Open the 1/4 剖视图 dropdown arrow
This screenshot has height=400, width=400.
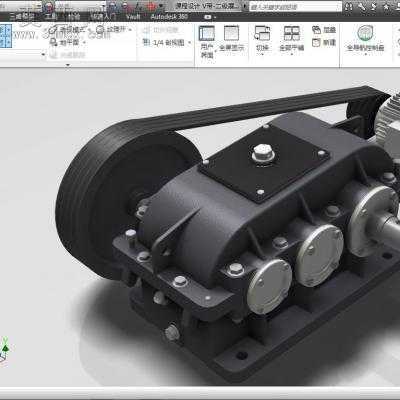click(190, 42)
